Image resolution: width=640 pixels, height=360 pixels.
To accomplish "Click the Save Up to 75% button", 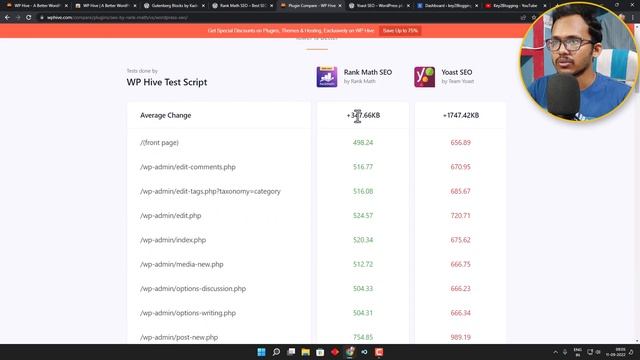I will coord(400,31).
